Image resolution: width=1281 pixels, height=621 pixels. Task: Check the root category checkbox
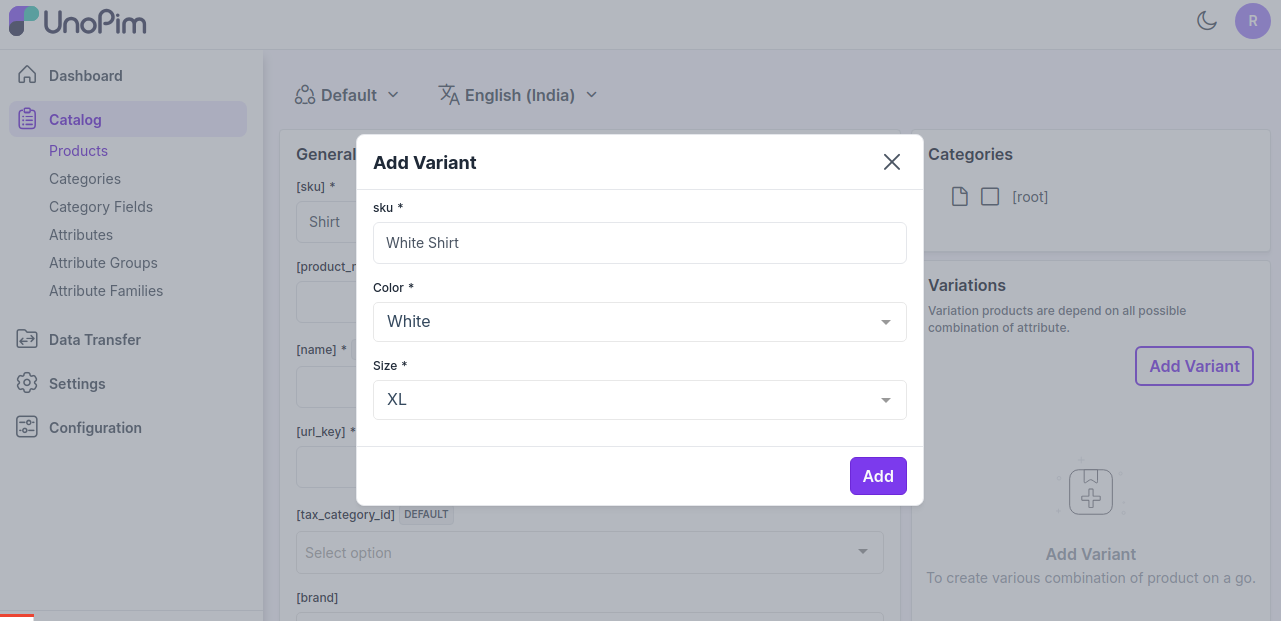990,197
